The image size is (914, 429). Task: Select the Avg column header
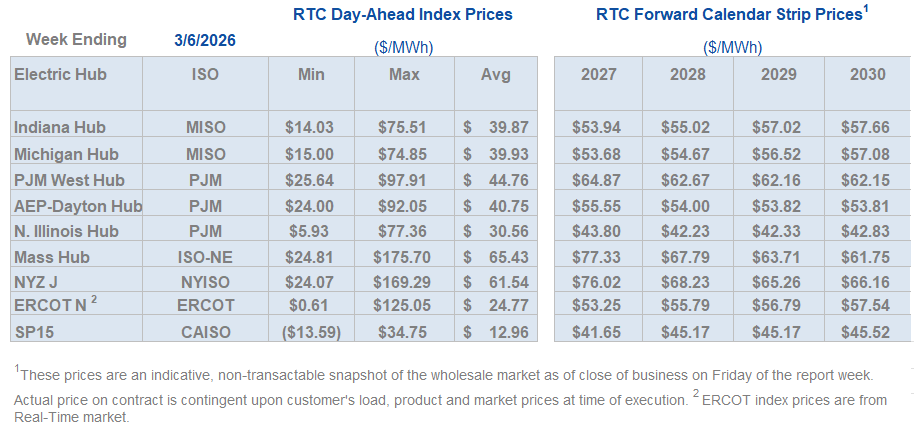(x=495, y=74)
